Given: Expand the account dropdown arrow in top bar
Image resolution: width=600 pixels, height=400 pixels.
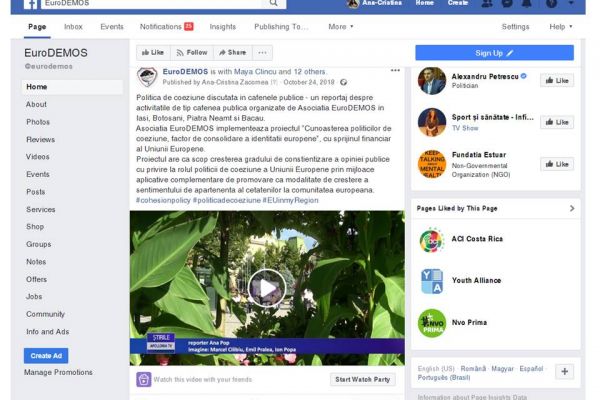Looking at the screenshot, I should (571, 3).
